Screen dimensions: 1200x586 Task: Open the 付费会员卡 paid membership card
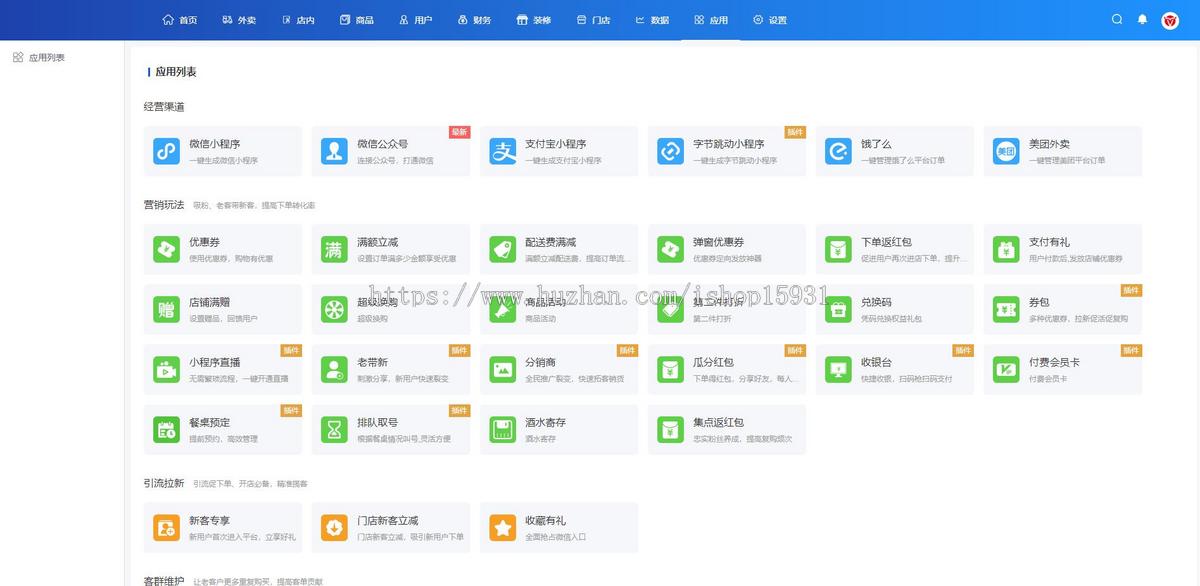pyautogui.click(x=1062, y=369)
